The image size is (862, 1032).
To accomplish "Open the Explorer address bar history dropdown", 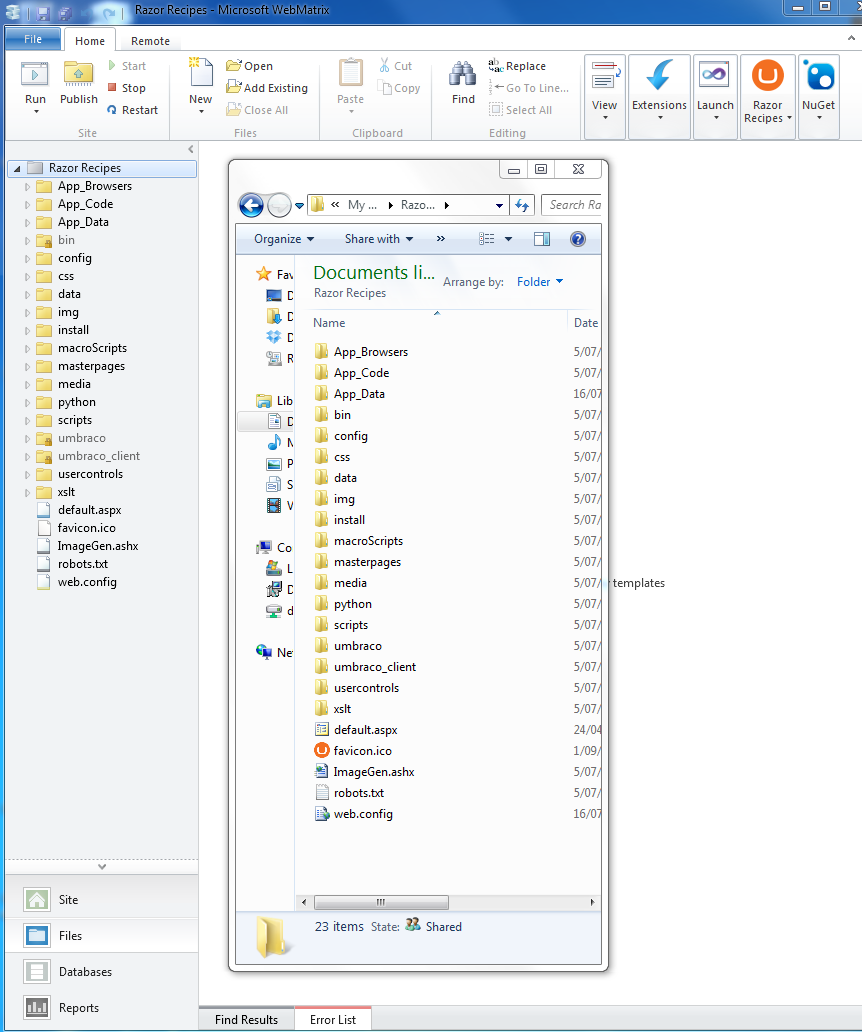I will pyautogui.click(x=499, y=205).
